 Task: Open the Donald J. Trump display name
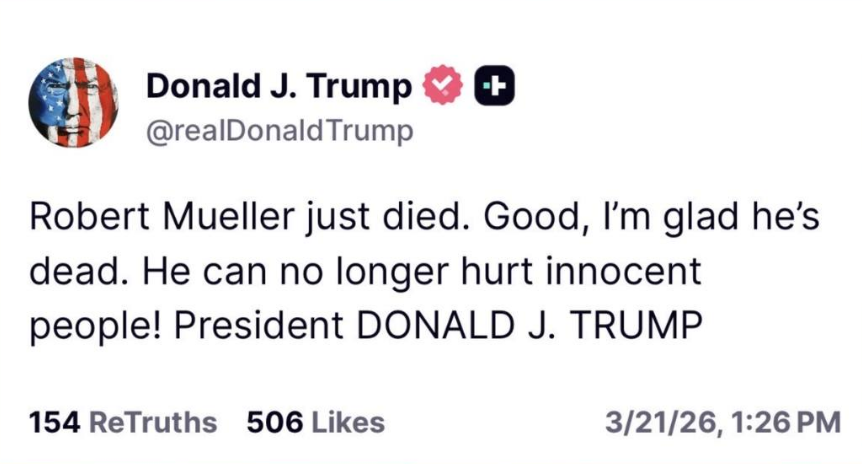pyautogui.click(x=279, y=87)
